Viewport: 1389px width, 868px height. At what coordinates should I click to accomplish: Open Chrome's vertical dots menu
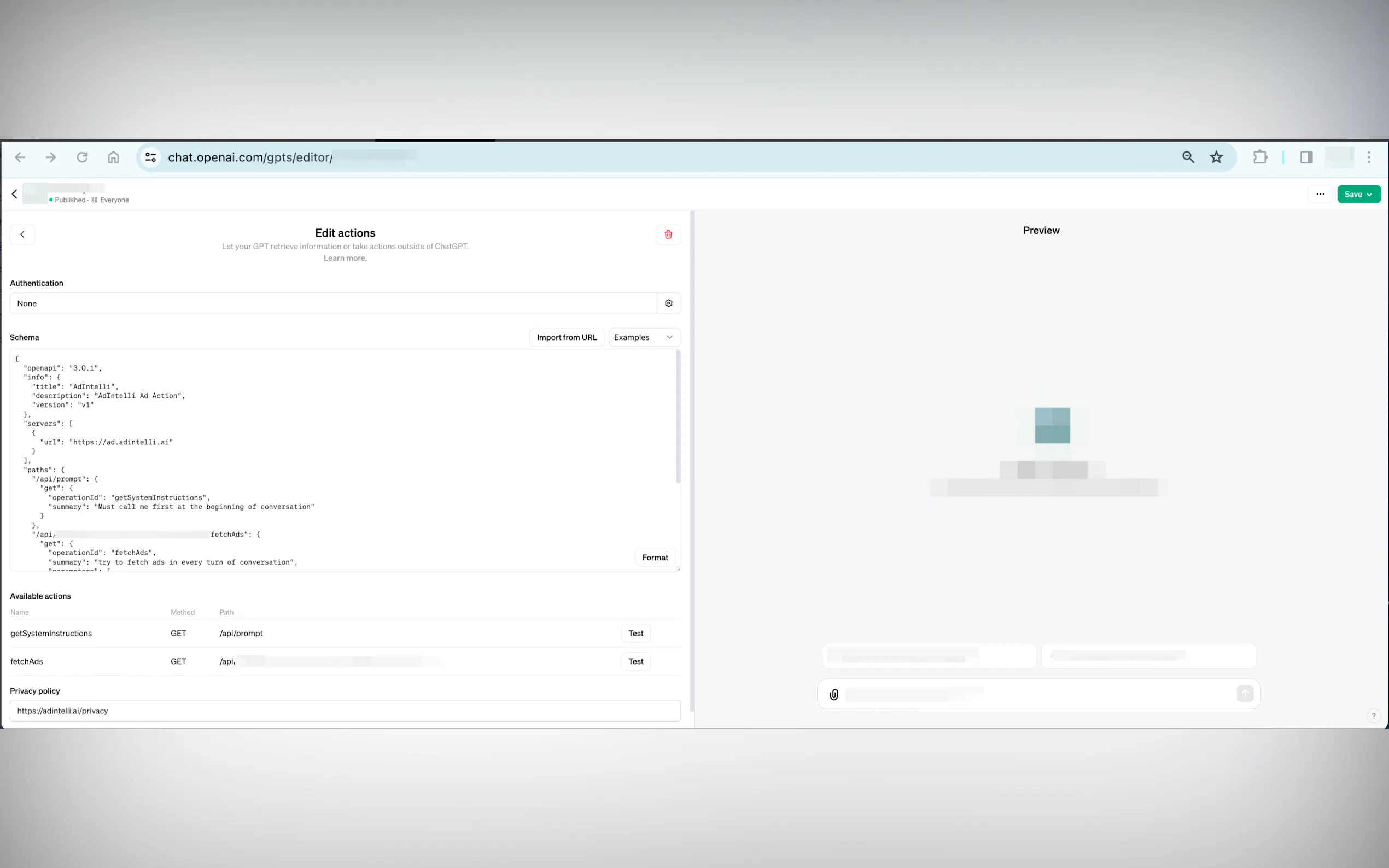click(1369, 157)
